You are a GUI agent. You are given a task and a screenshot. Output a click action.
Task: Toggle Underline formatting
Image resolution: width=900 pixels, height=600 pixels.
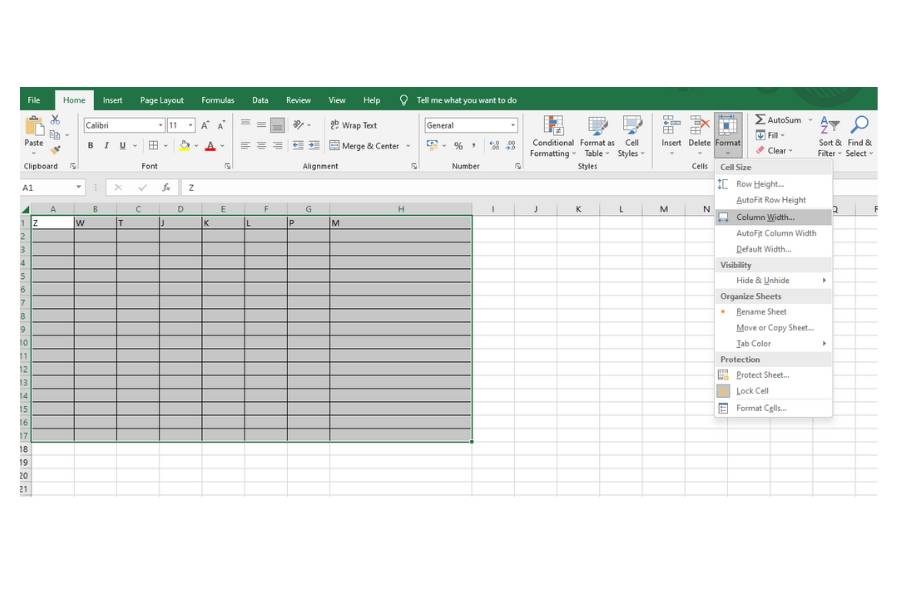122,146
